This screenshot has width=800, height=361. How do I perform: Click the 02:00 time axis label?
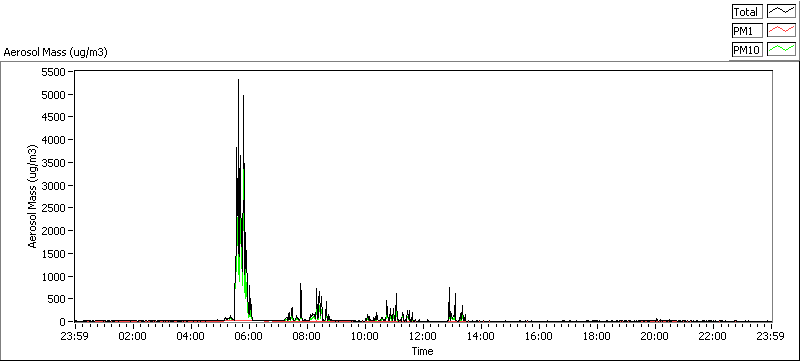(133, 336)
